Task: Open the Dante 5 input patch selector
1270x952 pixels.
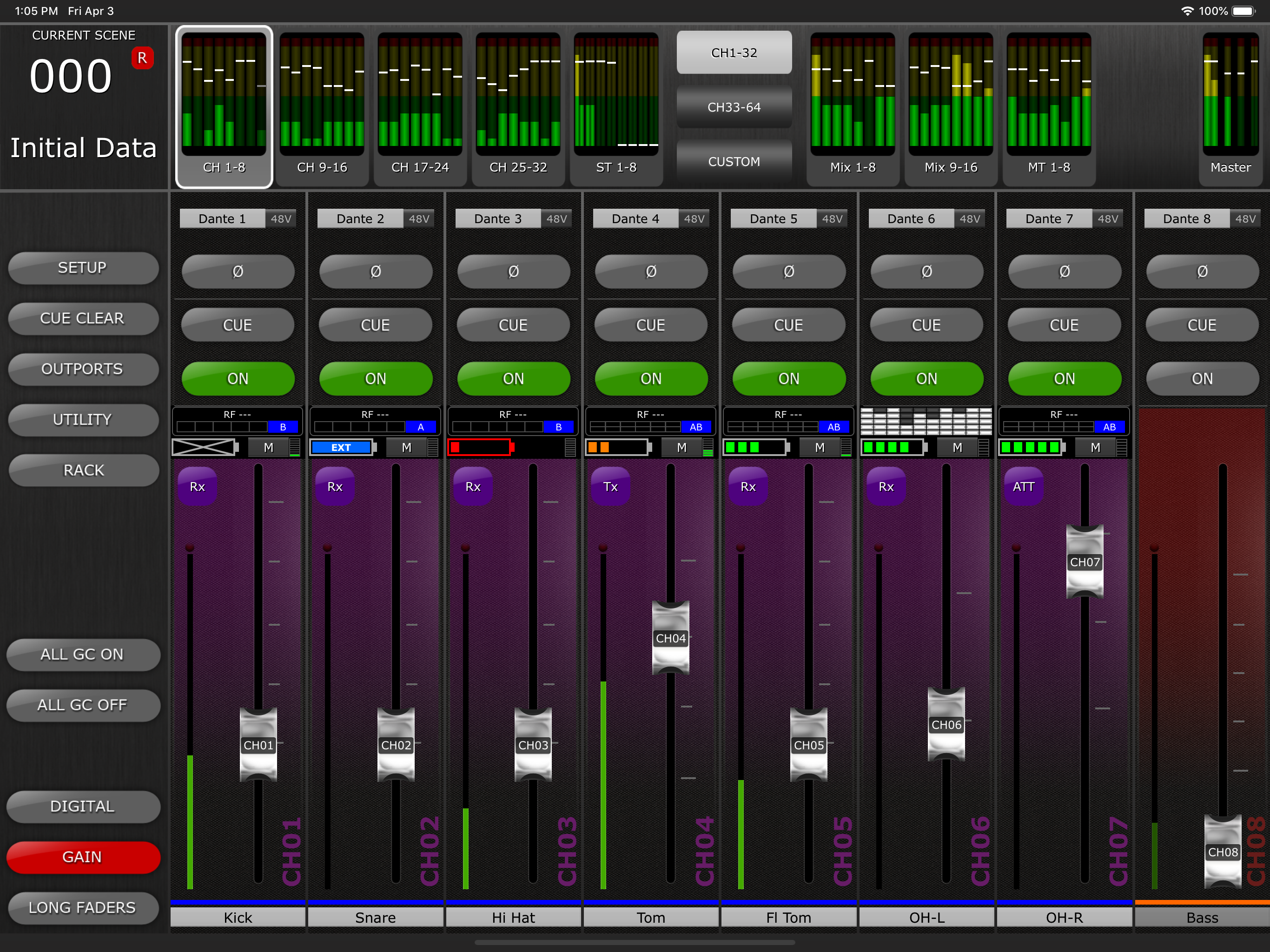Action: point(774,219)
